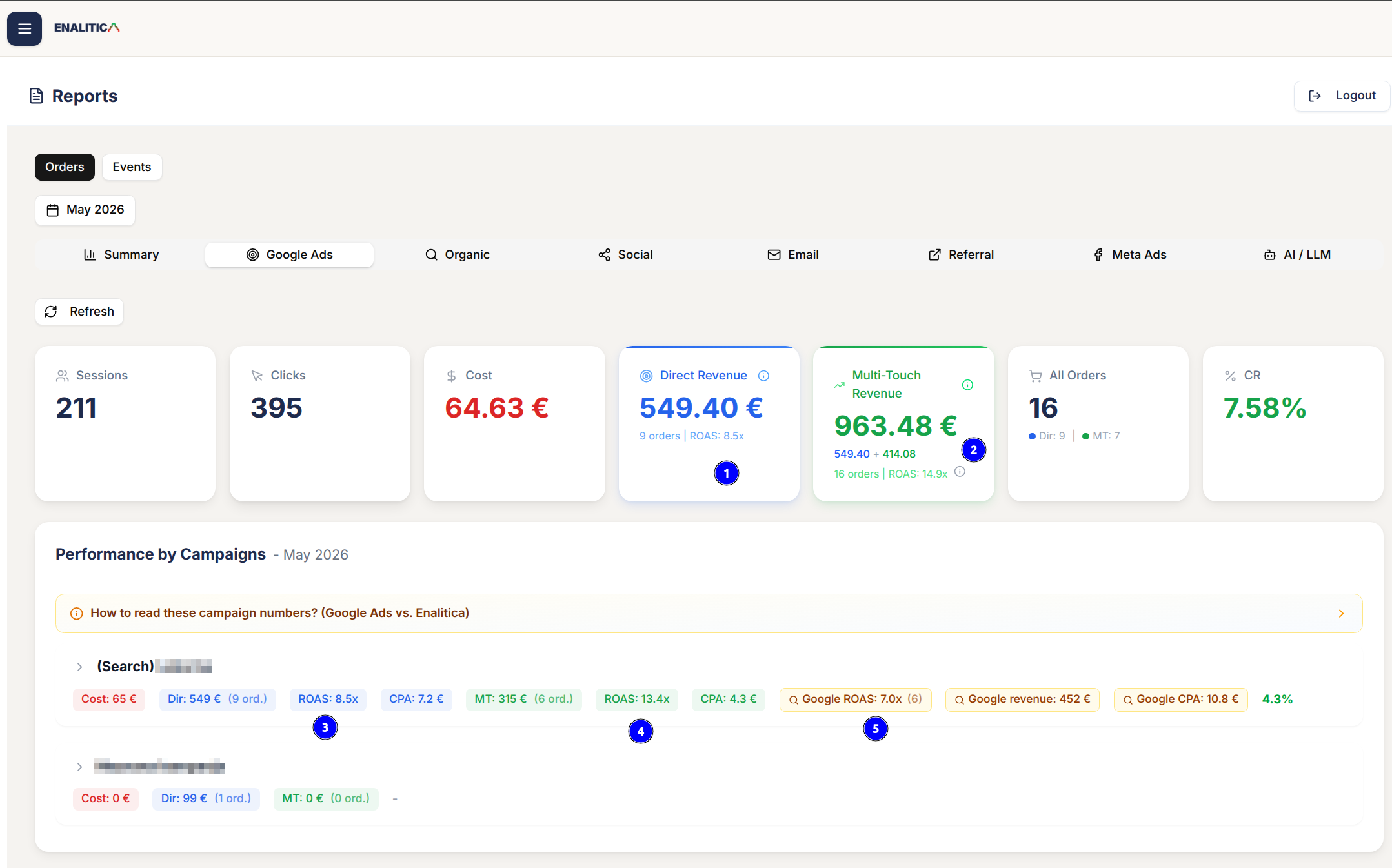Screen dimensions: 1392x868
Task: Select the AI / LLM tab
Action: click(1297, 255)
